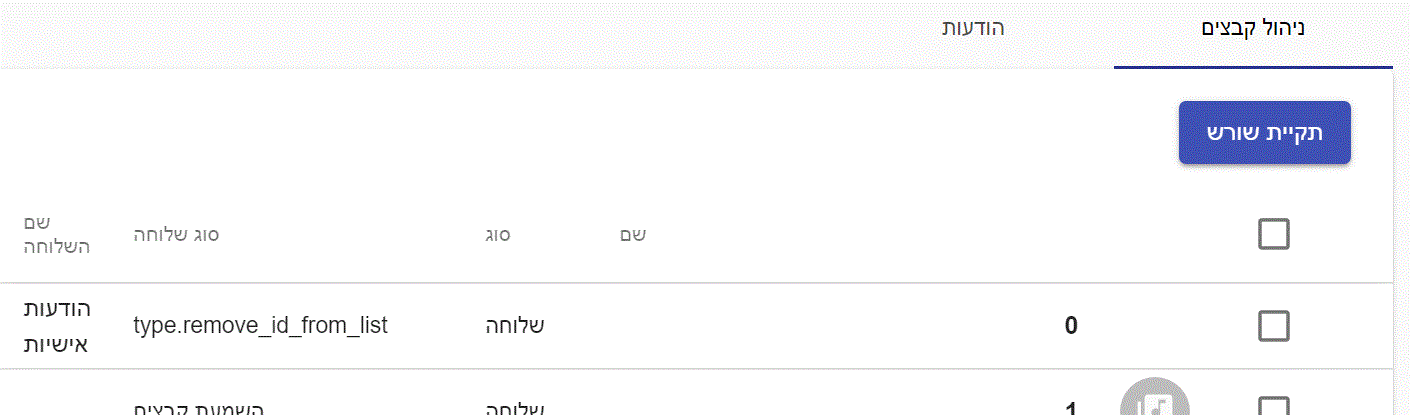The width and height of the screenshot is (1411, 415).
Task: Click the music note file icon
Action: [1154, 402]
